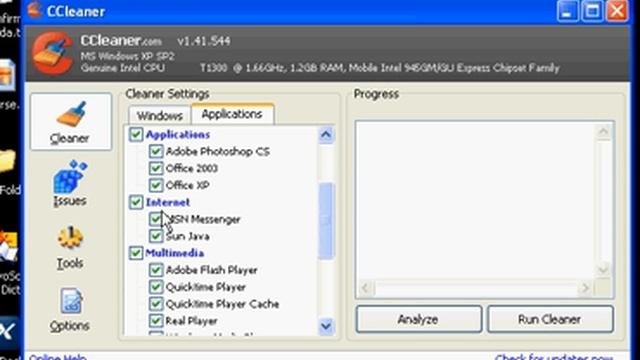This screenshot has height=360, width=640.
Task: Select the Office 2003 label
Action: tap(191, 168)
